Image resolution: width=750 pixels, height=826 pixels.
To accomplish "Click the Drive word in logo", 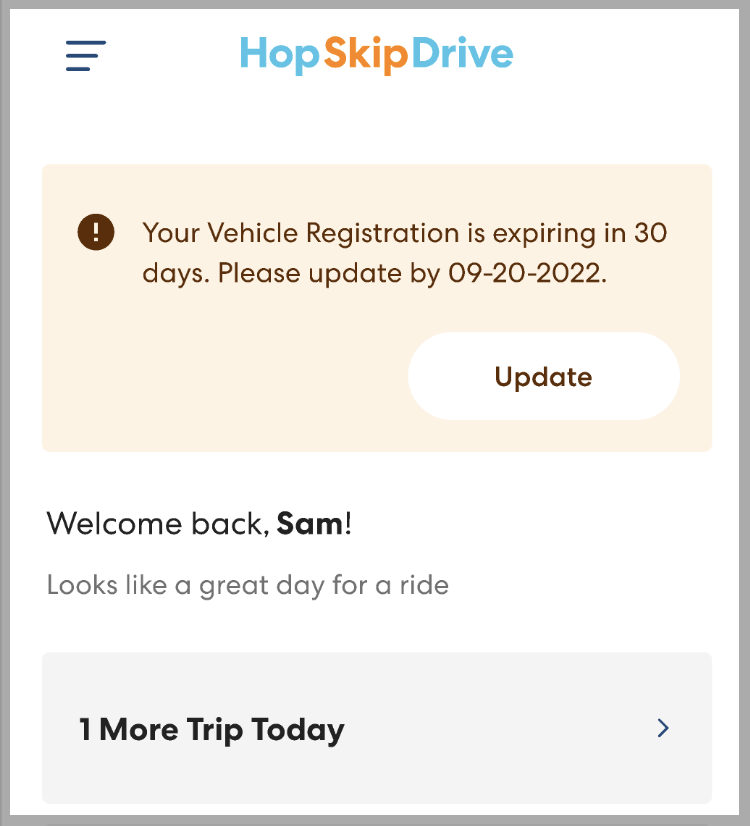I will 462,54.
